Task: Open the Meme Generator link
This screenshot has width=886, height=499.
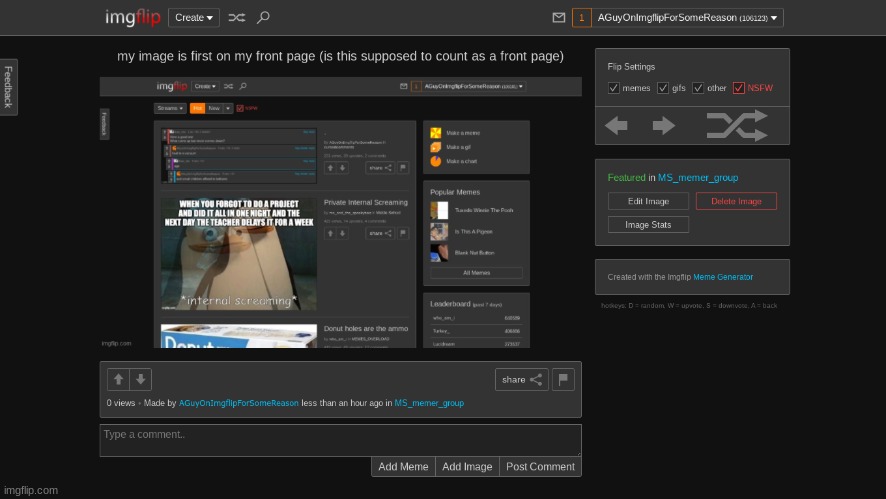Action: point(723,277)
